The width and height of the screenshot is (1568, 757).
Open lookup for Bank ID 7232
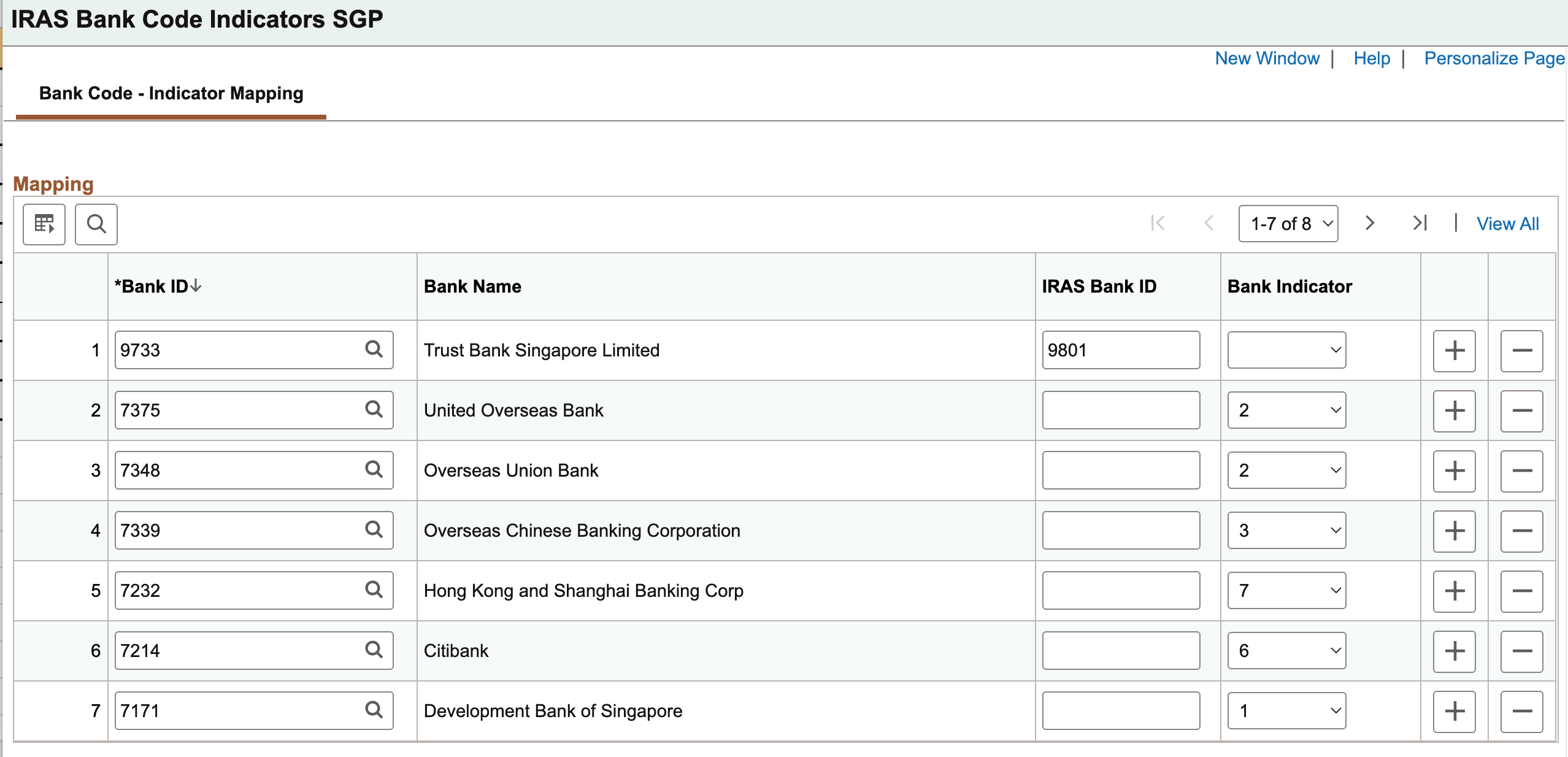374,590
